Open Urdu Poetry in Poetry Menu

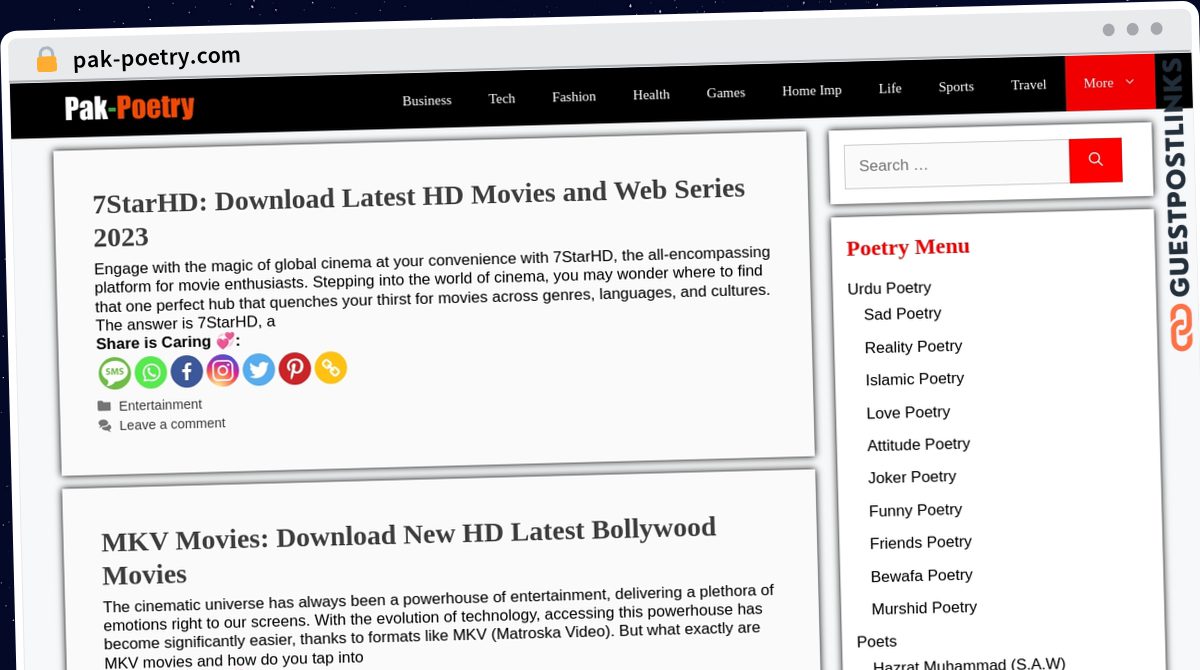coord(889,288)
